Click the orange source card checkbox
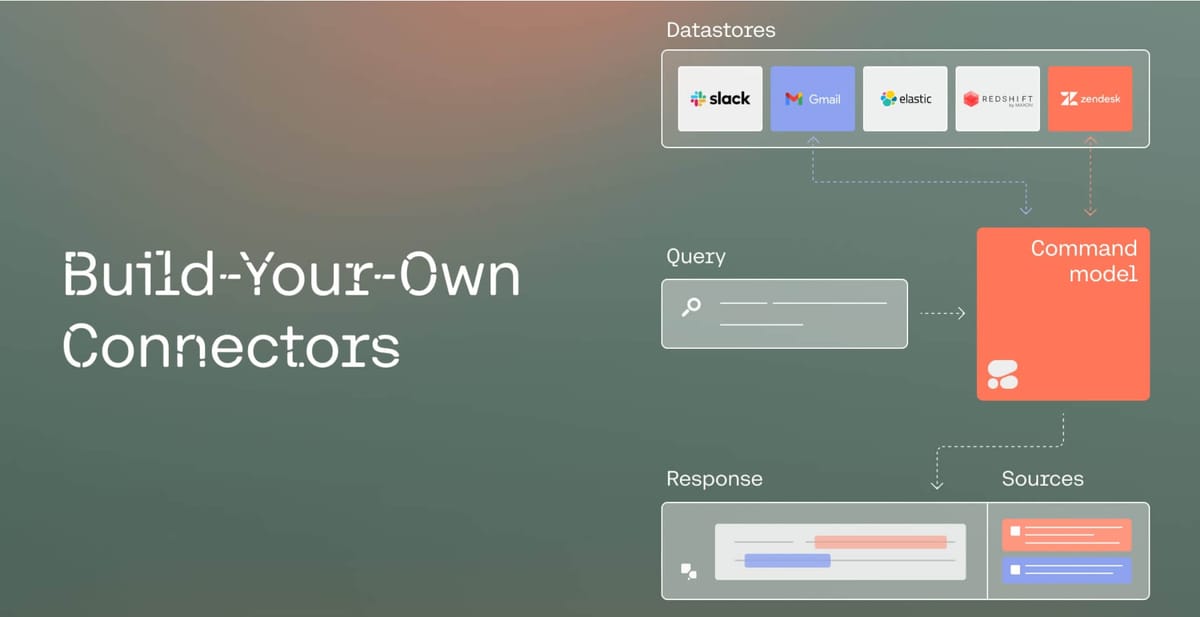The height and width of the screenshot is (617, 1200). (x=1015, y=531)
